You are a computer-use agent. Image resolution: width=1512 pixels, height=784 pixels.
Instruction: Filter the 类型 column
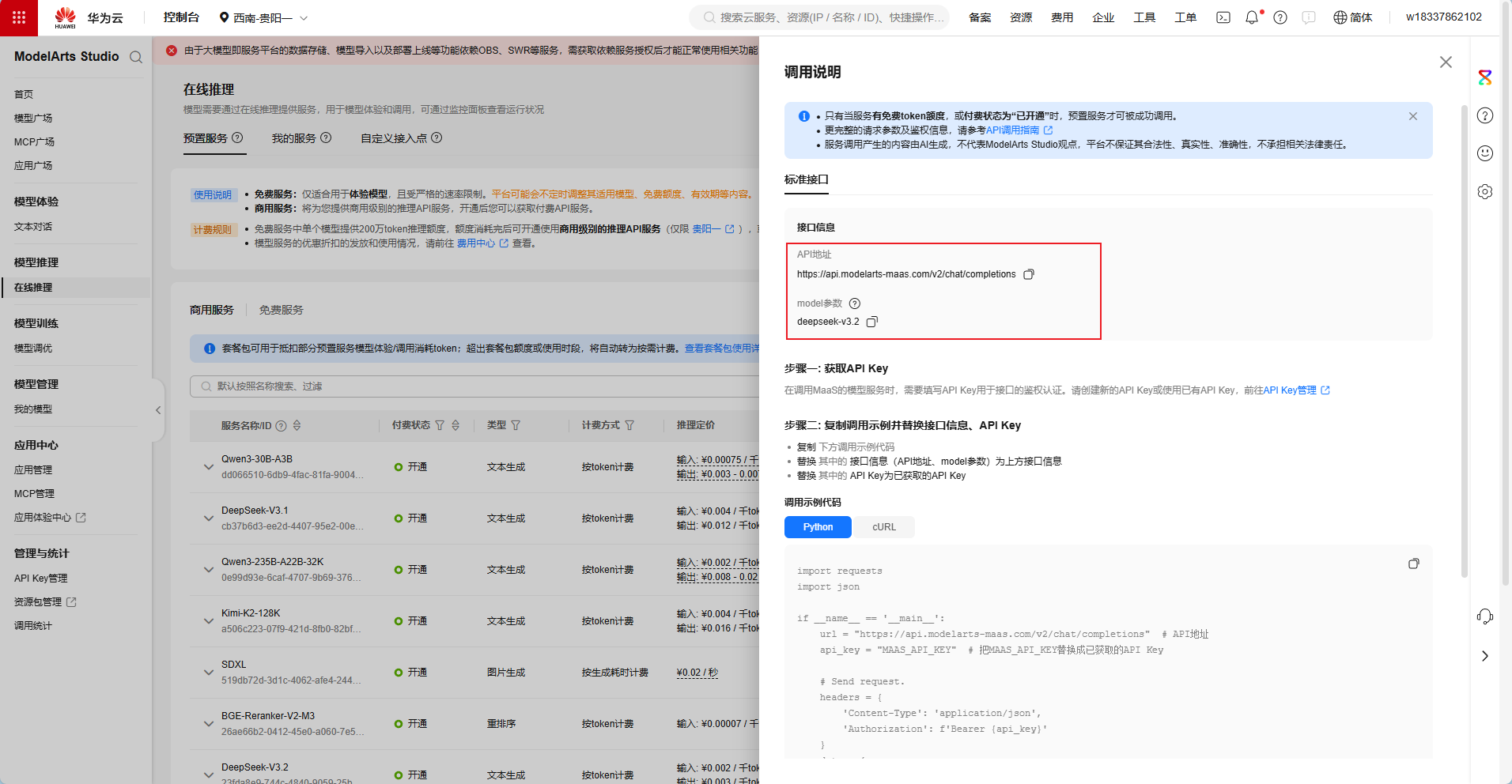pos(516,425)
